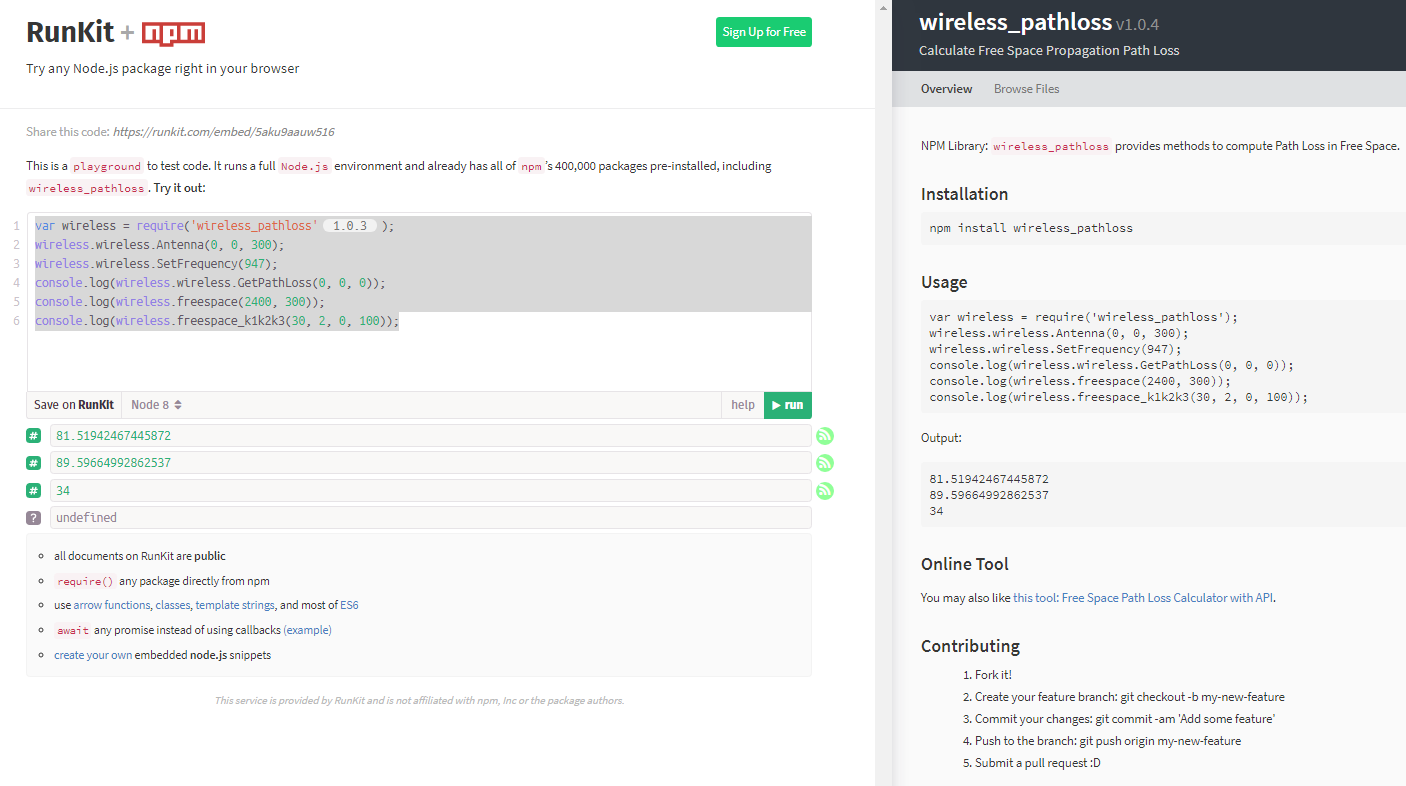
Task: Open the ES6 link
Action: click(x=349, y=605)
